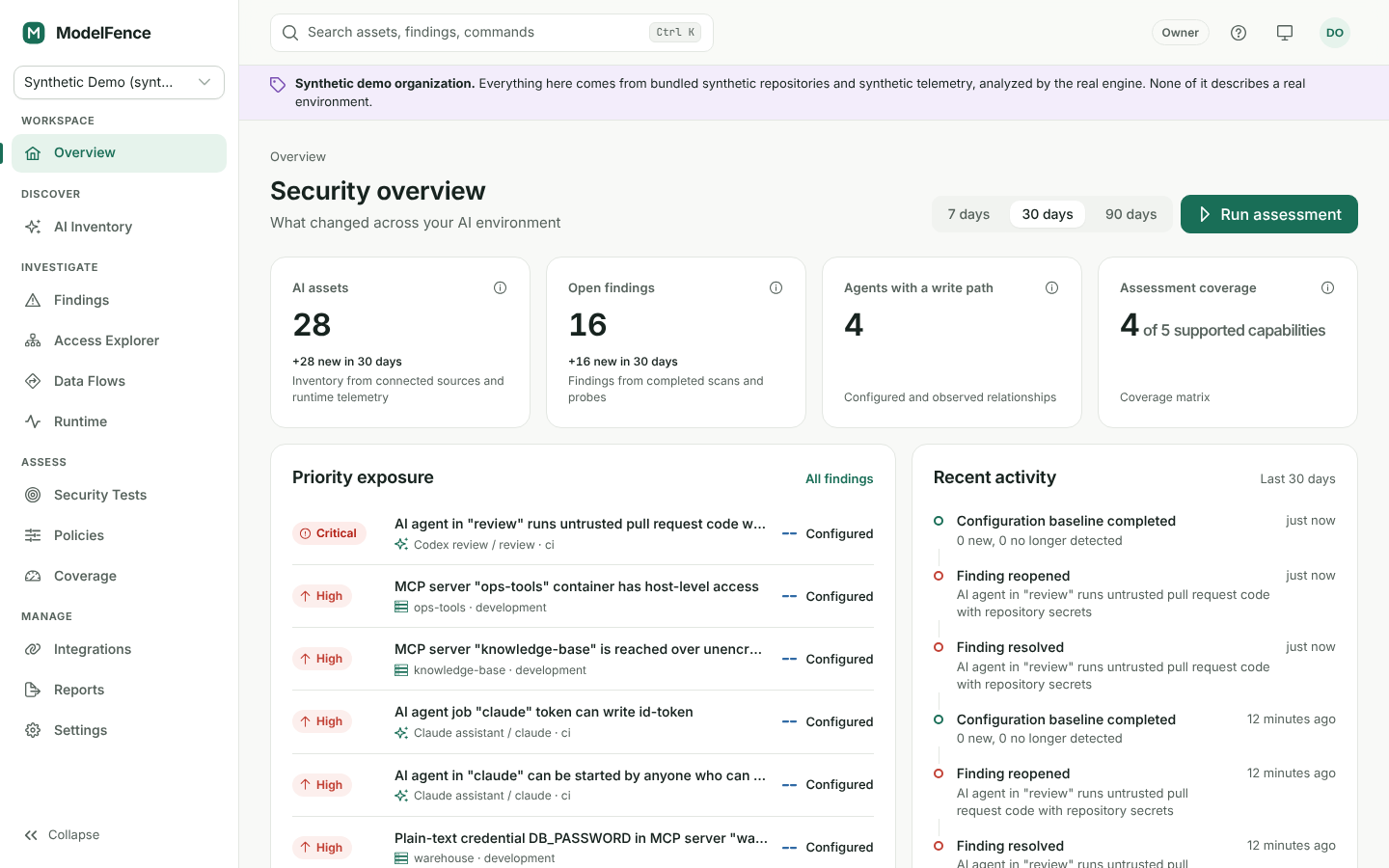This screenshot has width=1389, height=868.
Task: Open Critical finding about "review" agent
Action: [x=583, y=533]
